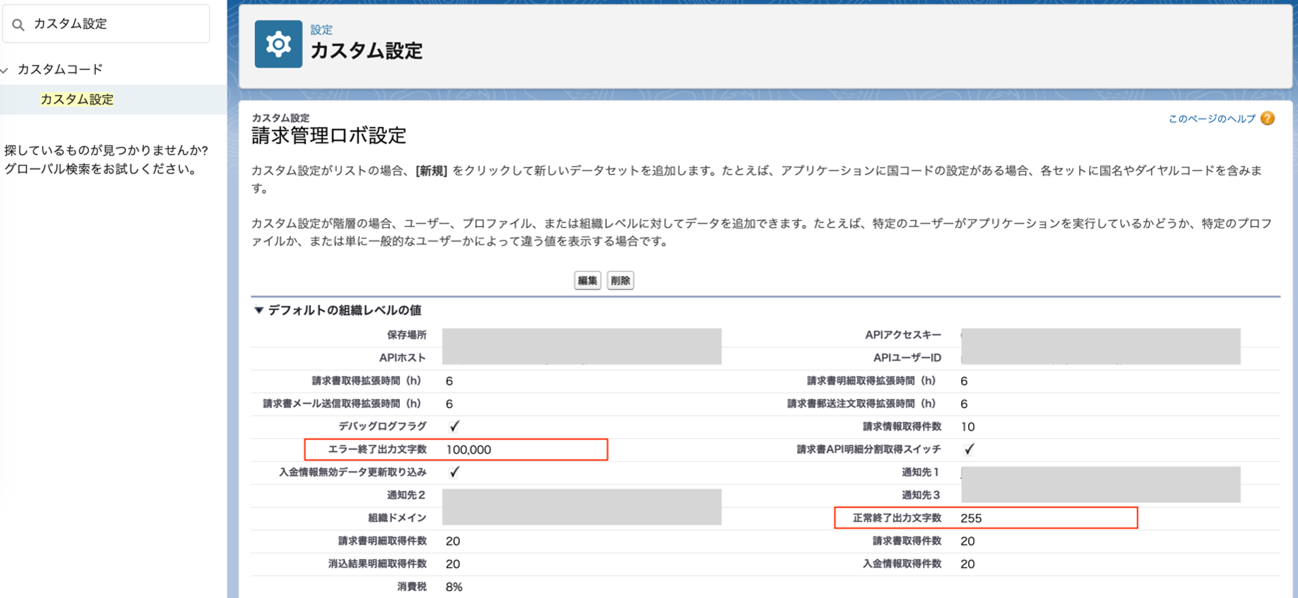Click the 設定 breadcrumb link
This screenshot has width=1298, height=598.
point(321,30)
